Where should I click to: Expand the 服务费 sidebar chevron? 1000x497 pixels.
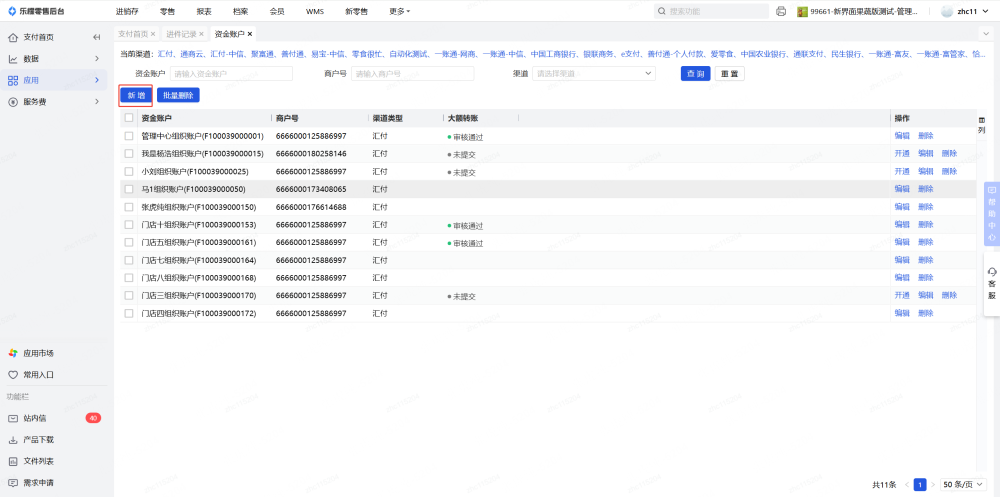click(x=97, y=101)
